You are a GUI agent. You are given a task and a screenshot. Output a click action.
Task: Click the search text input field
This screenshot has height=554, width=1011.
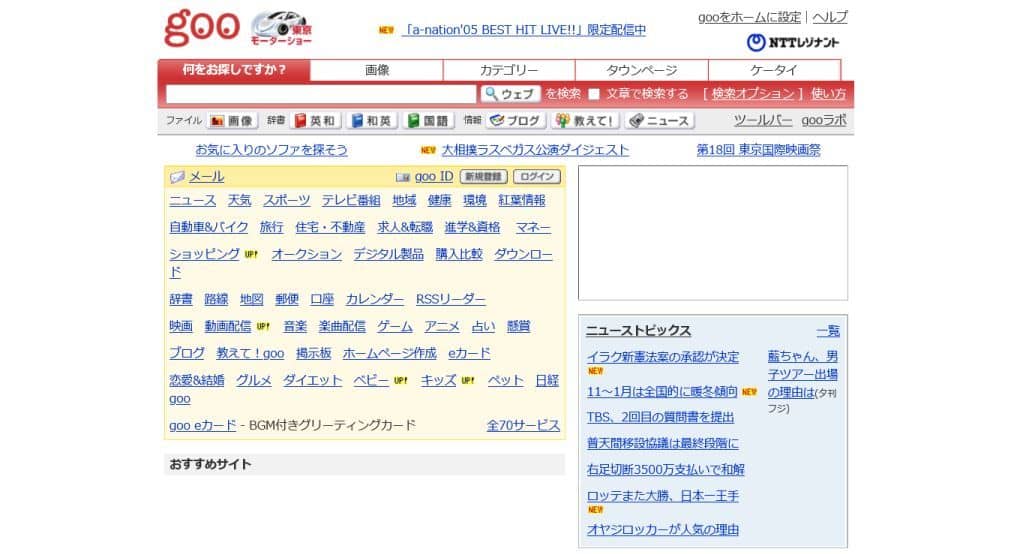click(x=320, y=94)
